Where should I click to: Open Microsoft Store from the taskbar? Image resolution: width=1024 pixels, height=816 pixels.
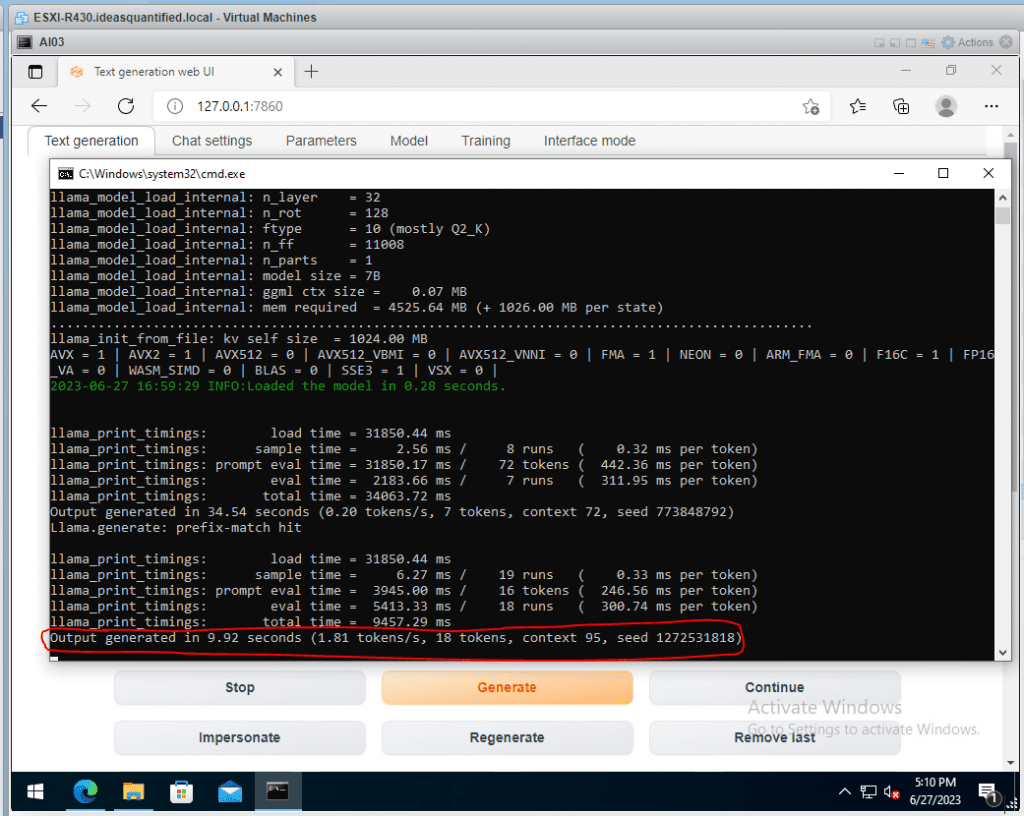pyautogui.click(x=182, y=792)
